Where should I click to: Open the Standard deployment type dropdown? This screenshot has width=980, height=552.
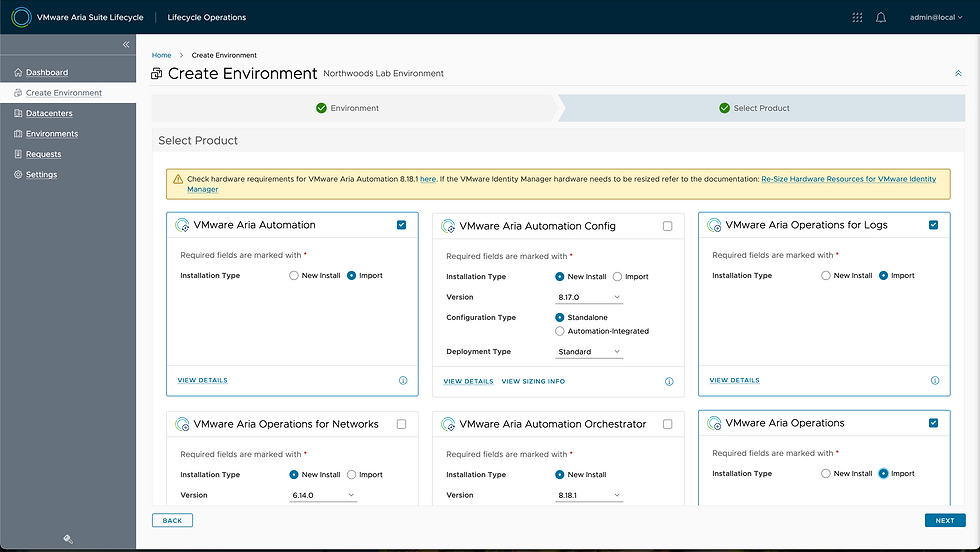[589, 352]
